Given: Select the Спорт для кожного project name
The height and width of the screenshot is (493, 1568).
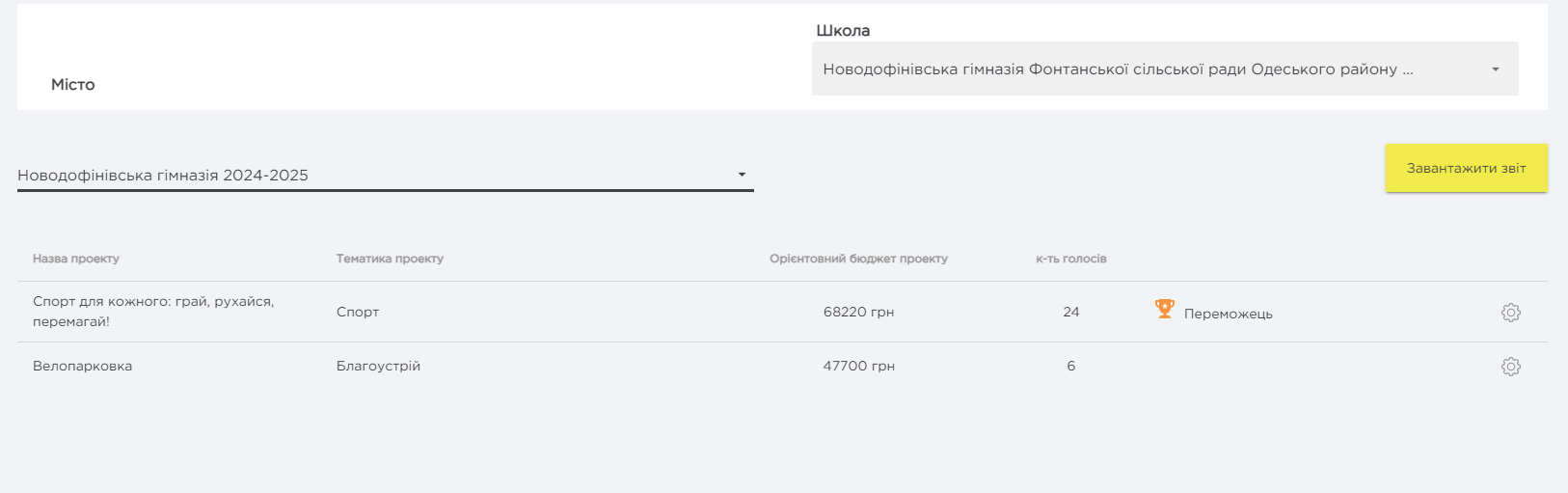Looking at the screenshot, I should point(153,312).
